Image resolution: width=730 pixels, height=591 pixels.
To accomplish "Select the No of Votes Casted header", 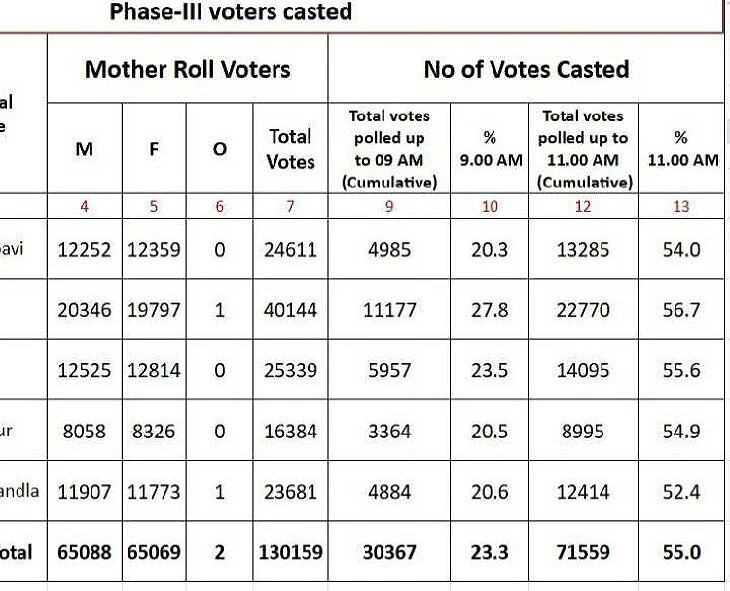I will (x=526, y=69).
